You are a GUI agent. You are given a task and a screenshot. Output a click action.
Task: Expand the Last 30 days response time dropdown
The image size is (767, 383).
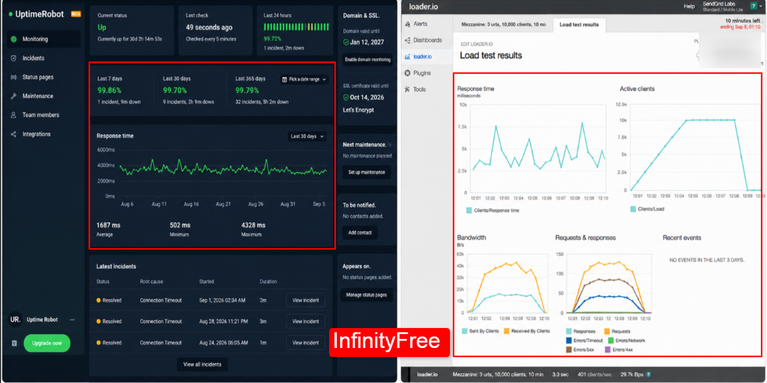307,136
